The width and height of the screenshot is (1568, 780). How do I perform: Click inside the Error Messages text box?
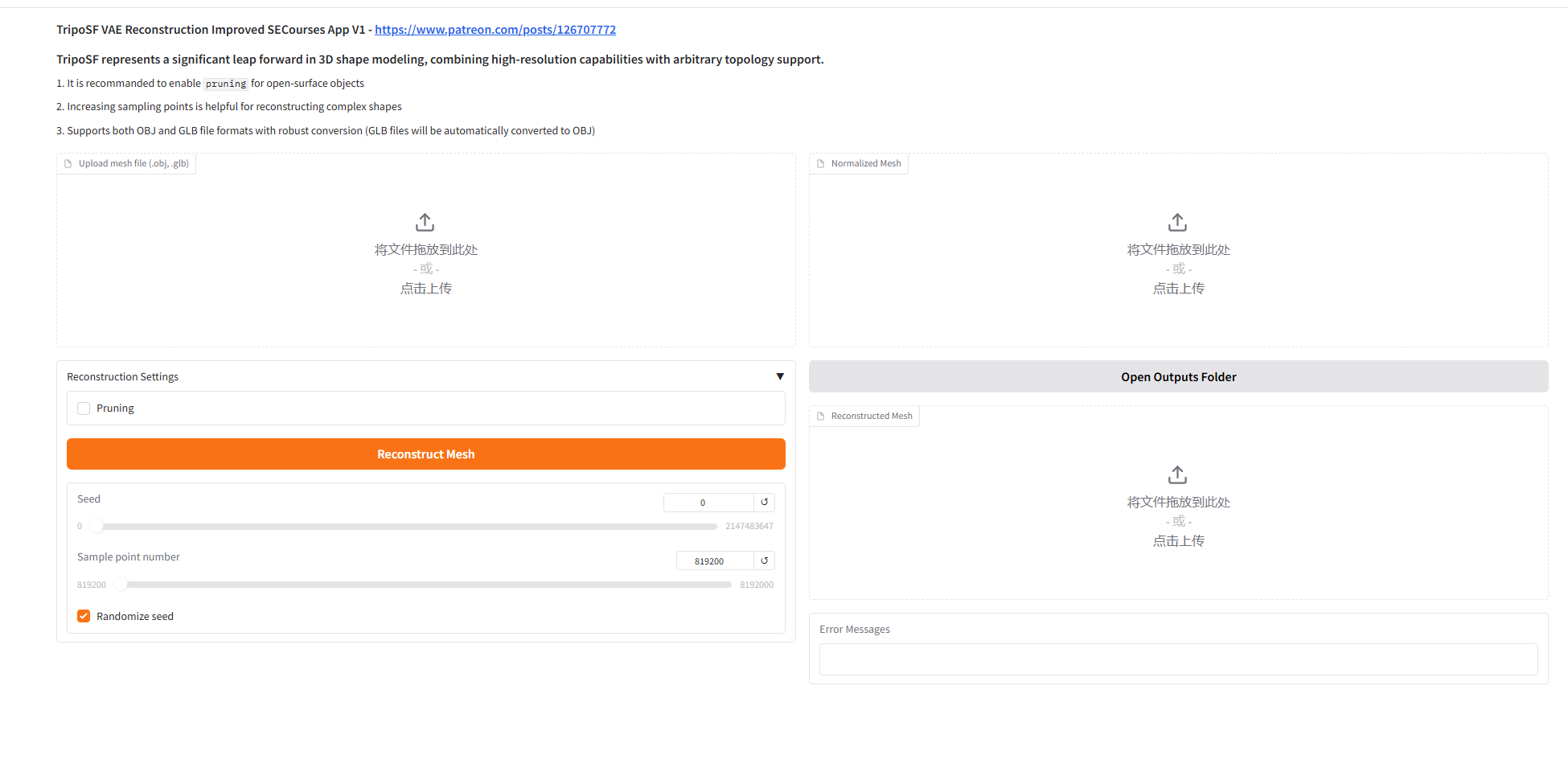coord(1179,659)
